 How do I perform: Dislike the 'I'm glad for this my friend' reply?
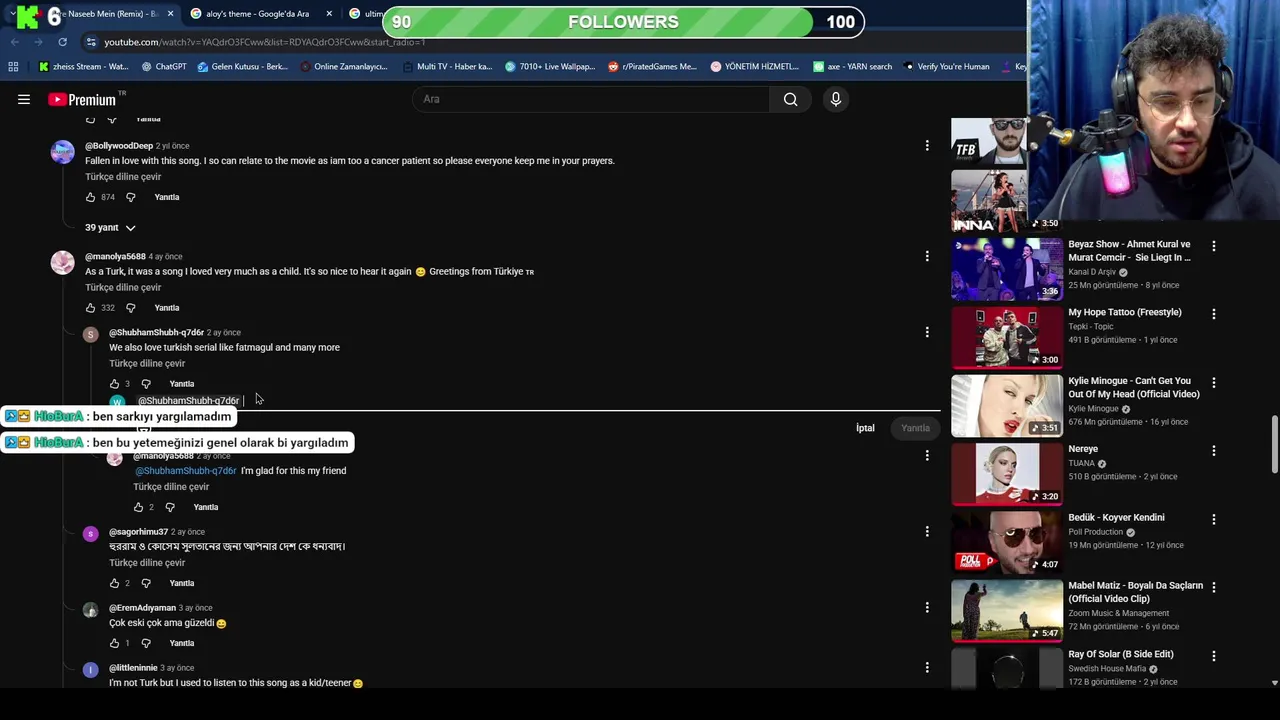(170, 507)
